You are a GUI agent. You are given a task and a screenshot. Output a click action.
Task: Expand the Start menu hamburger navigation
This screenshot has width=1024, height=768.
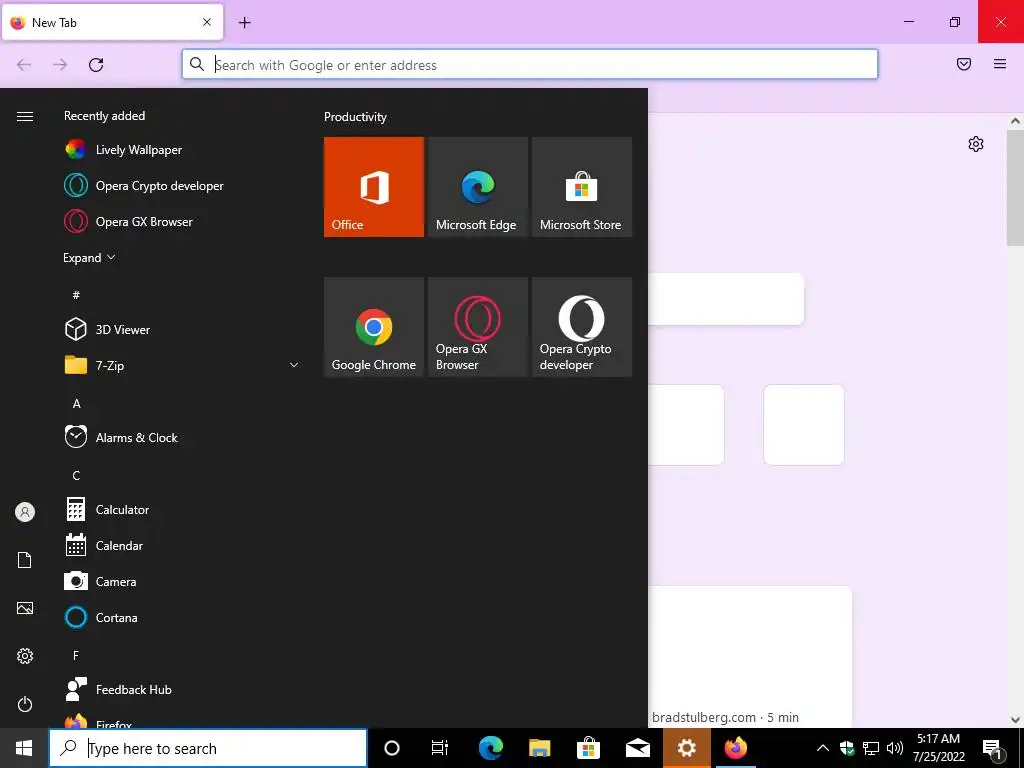point(25,116)
